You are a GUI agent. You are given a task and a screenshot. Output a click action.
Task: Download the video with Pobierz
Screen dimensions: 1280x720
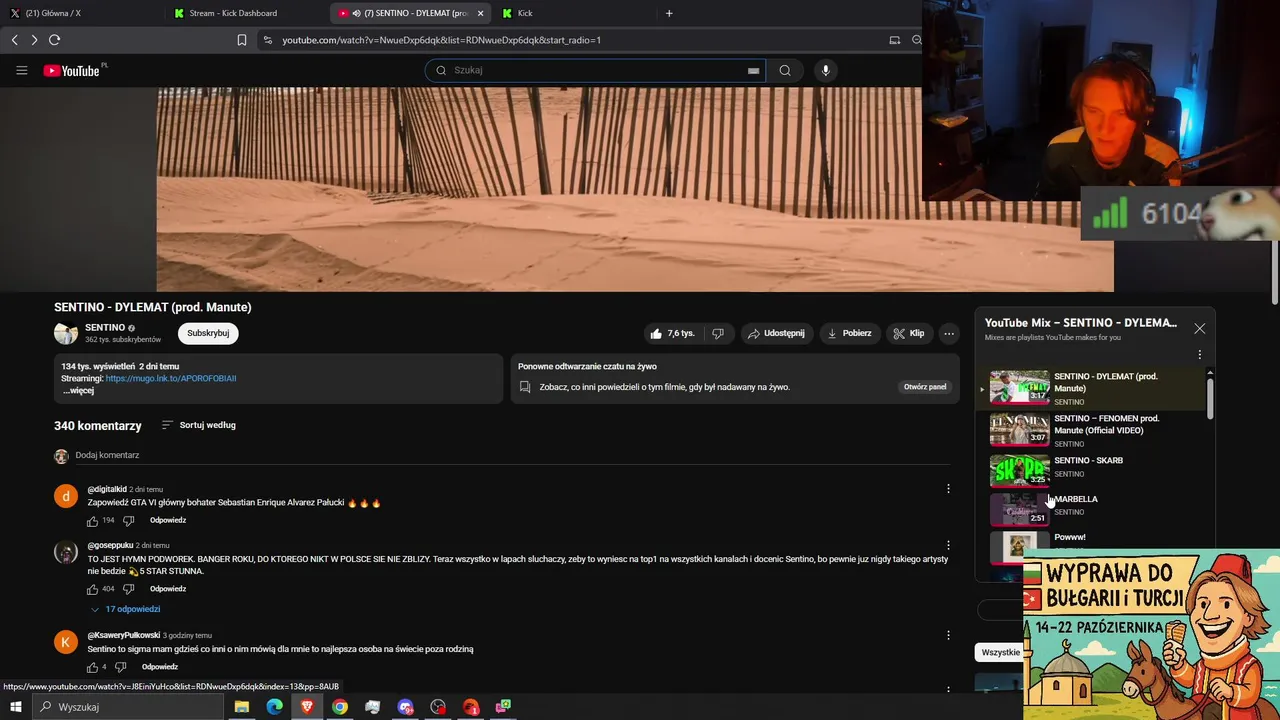tap(849, 333)
